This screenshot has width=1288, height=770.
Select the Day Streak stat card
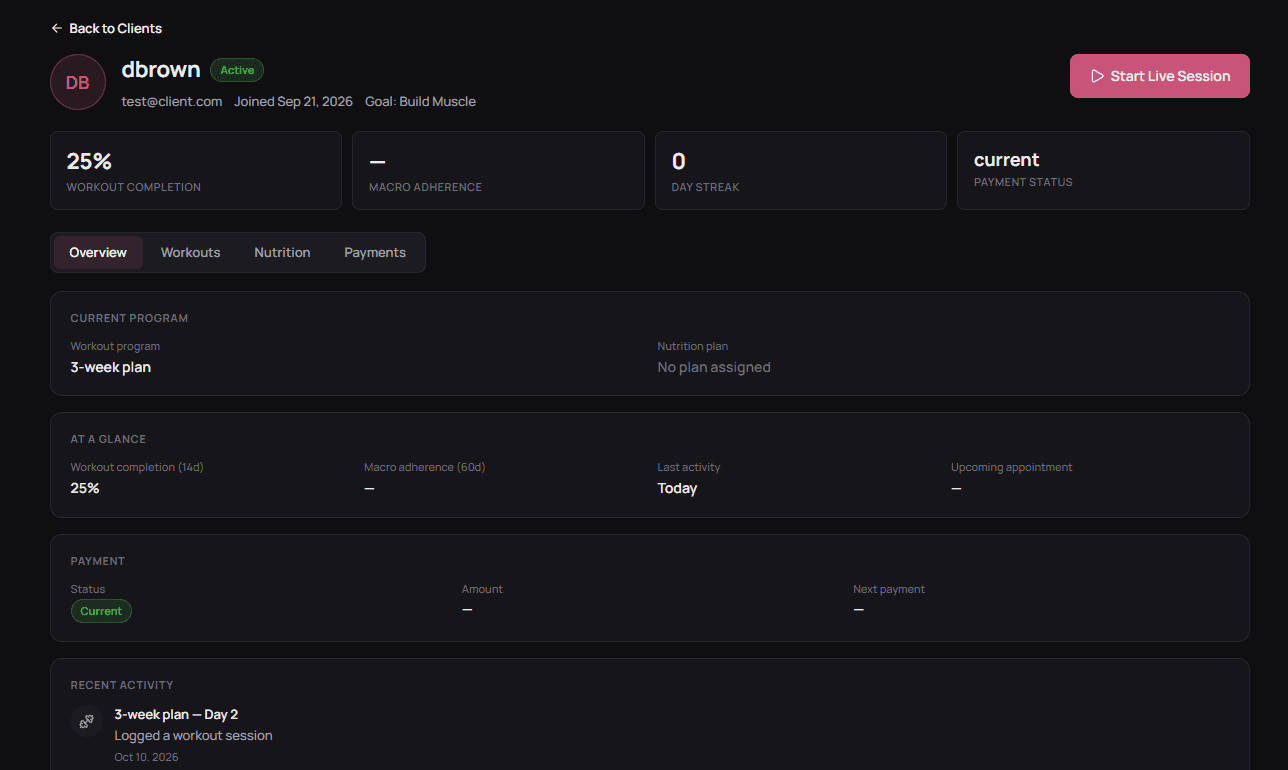tap(801, 171)
